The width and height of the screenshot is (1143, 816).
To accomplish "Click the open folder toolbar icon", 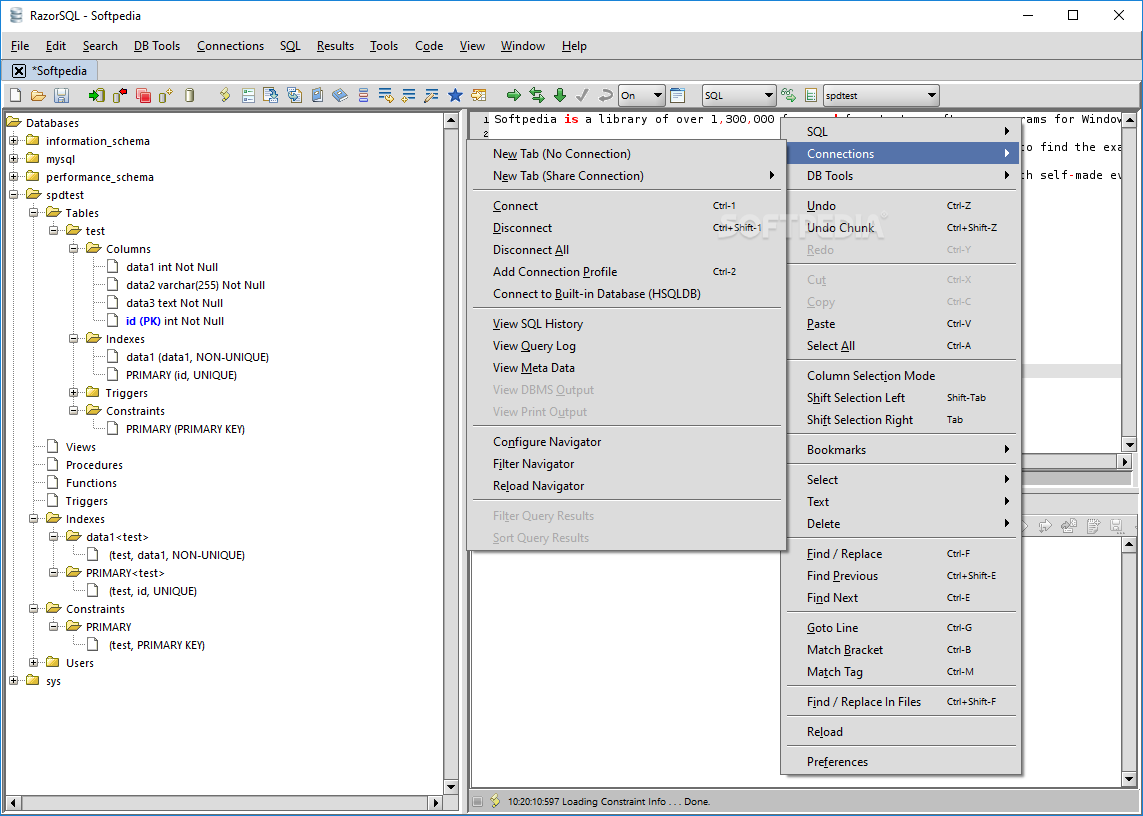I will tap(39, 95).
